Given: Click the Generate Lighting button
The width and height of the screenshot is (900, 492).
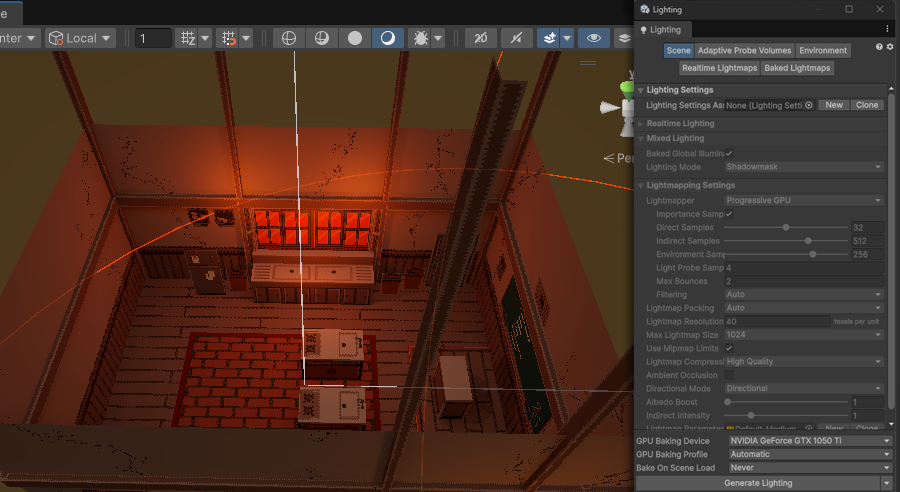Looking at the screenshot, I should (757, 483).
